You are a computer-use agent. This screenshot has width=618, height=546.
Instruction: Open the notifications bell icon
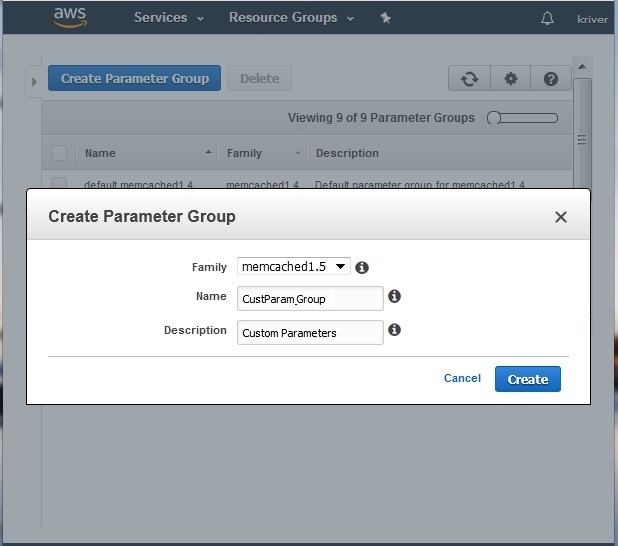pos(547,18)
